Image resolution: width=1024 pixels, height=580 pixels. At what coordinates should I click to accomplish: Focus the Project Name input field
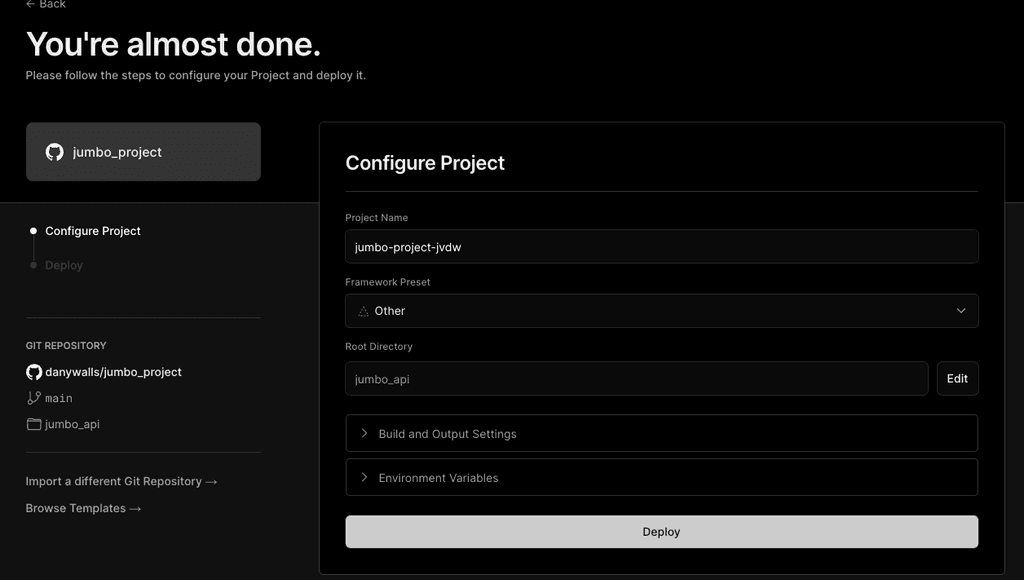pyautogui.click(x=661, y=247)
